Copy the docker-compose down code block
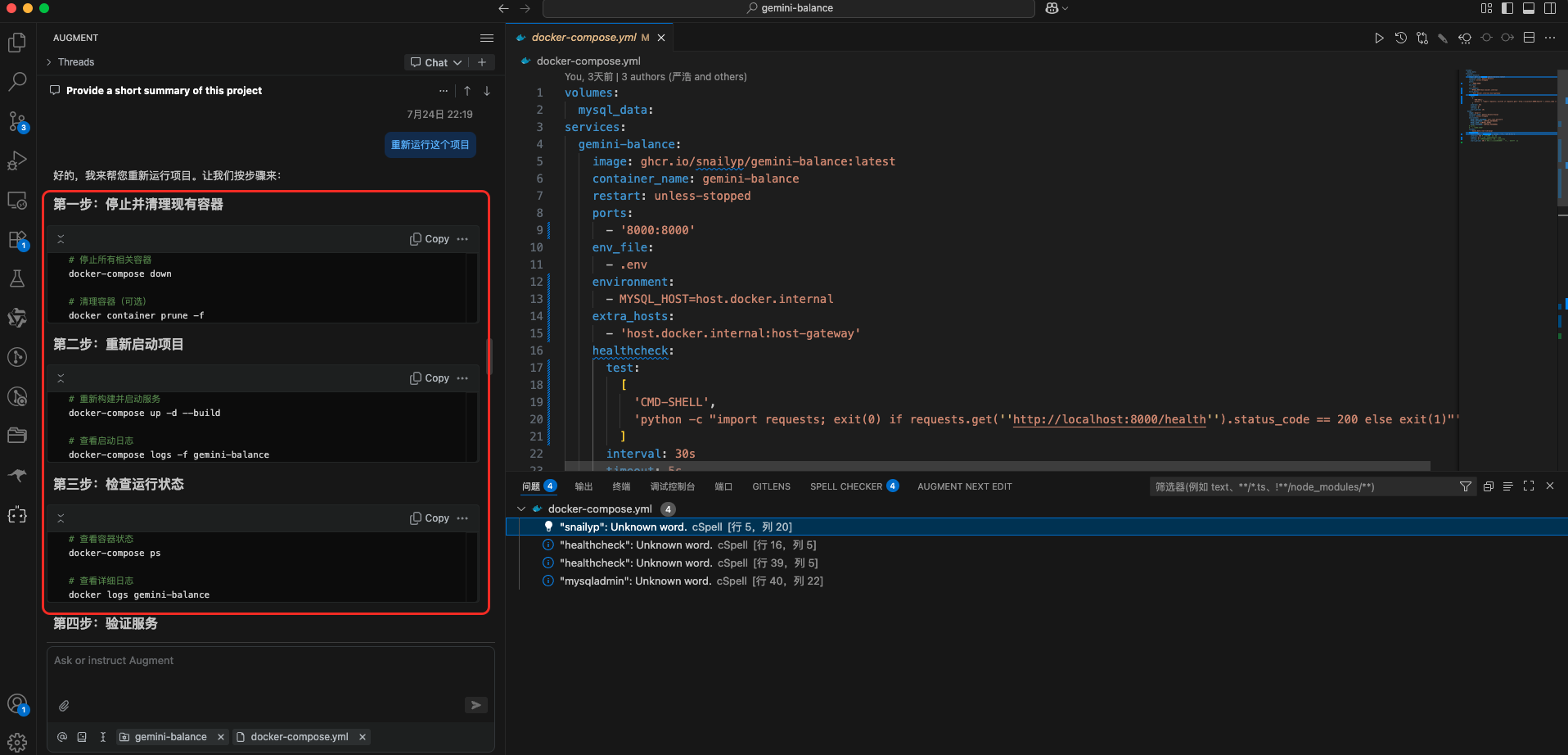This screenshot has height=755, width=1568. click(430, 239)
